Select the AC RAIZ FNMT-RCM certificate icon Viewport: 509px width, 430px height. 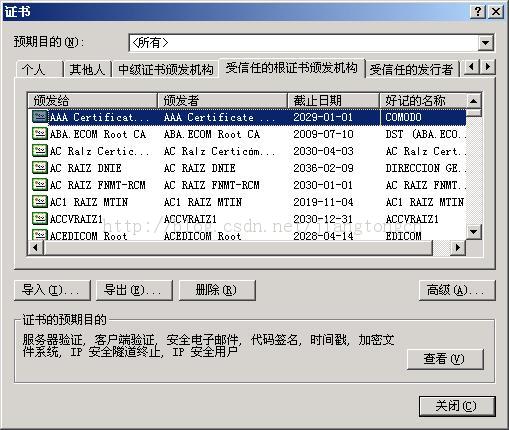tap(40, 185)
